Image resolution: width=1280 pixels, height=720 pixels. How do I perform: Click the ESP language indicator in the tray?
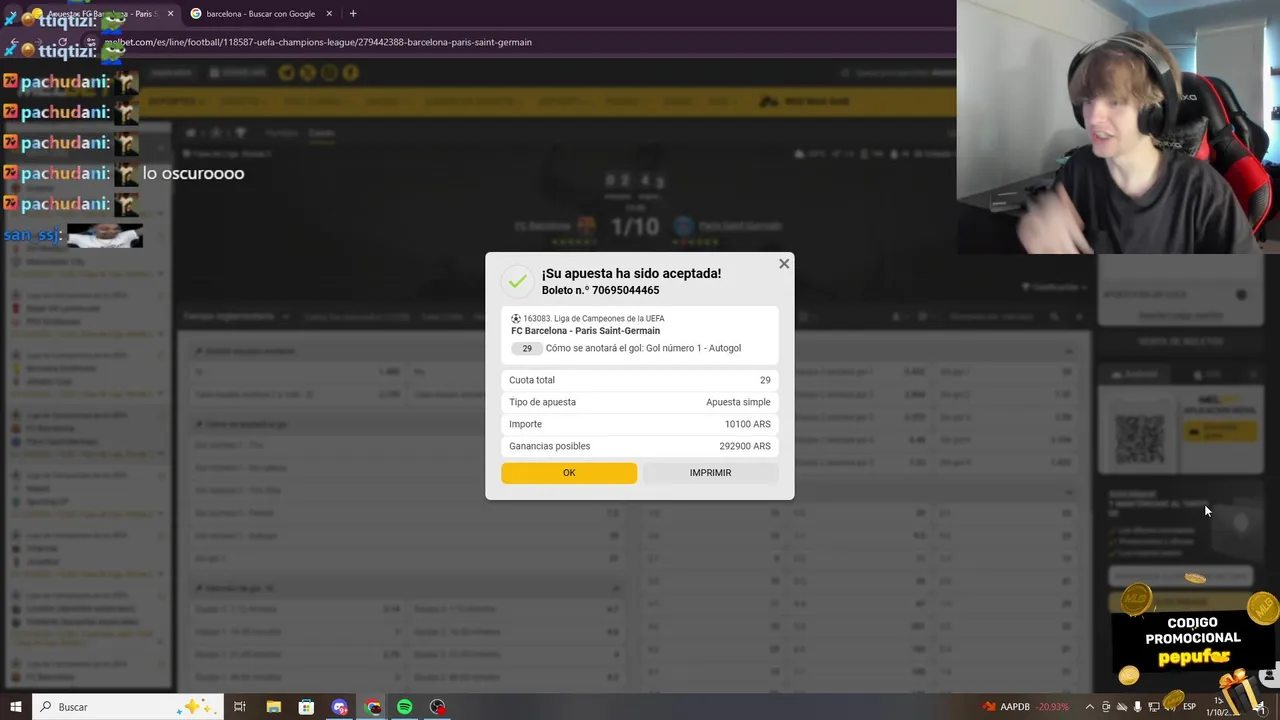(x=1189, y=707)
